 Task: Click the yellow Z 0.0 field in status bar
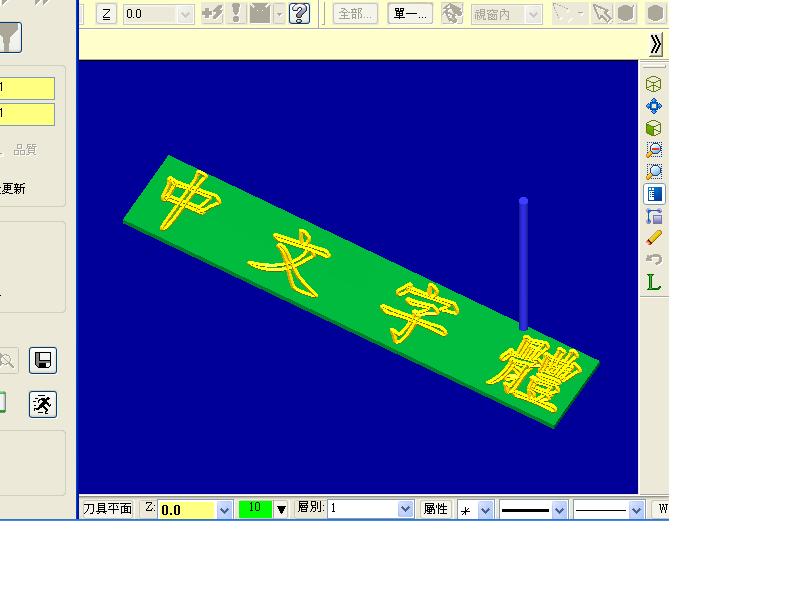[x=187, y=510]
